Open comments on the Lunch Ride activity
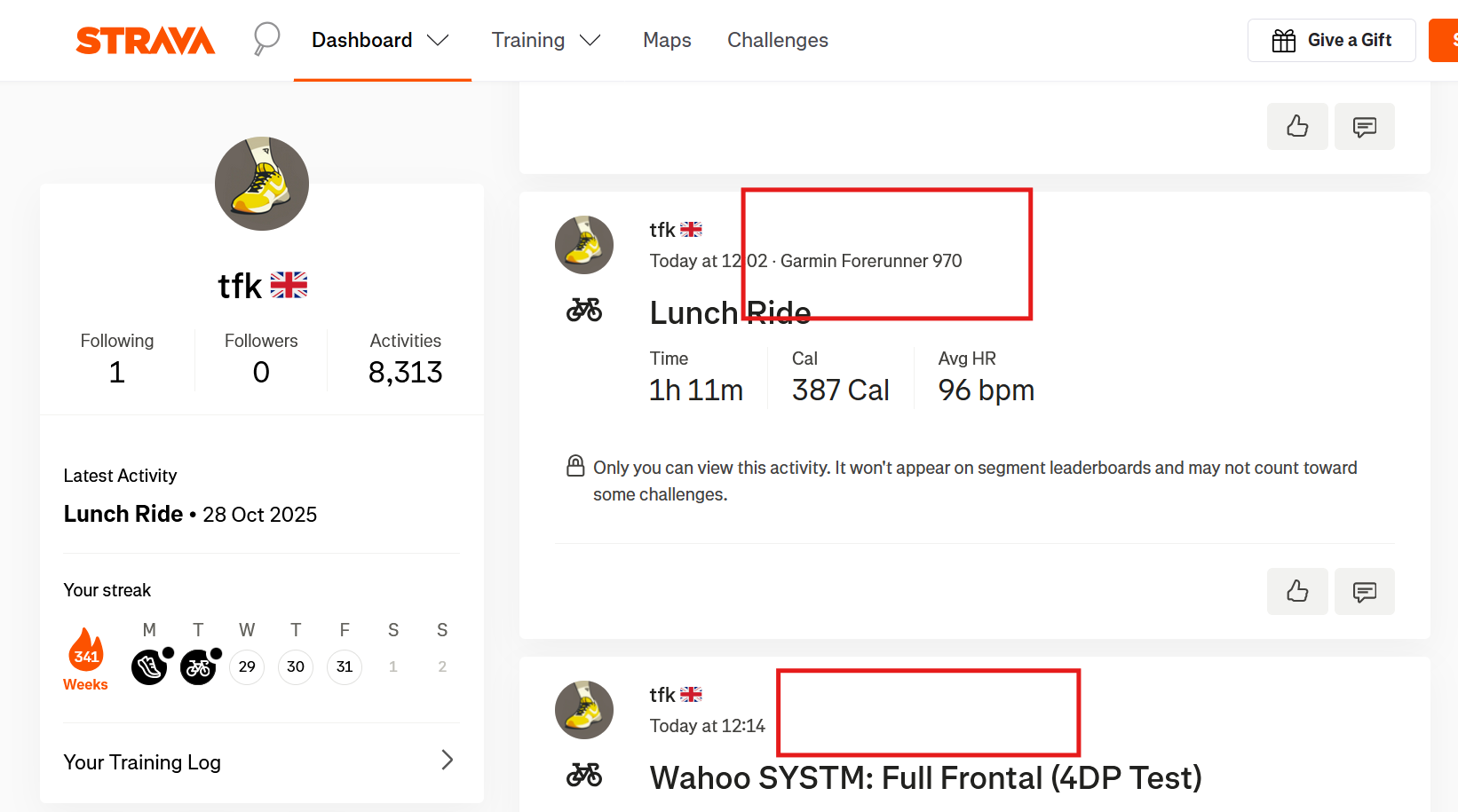This screenshot has height=812, width=1458. [x=1364, y=592]
